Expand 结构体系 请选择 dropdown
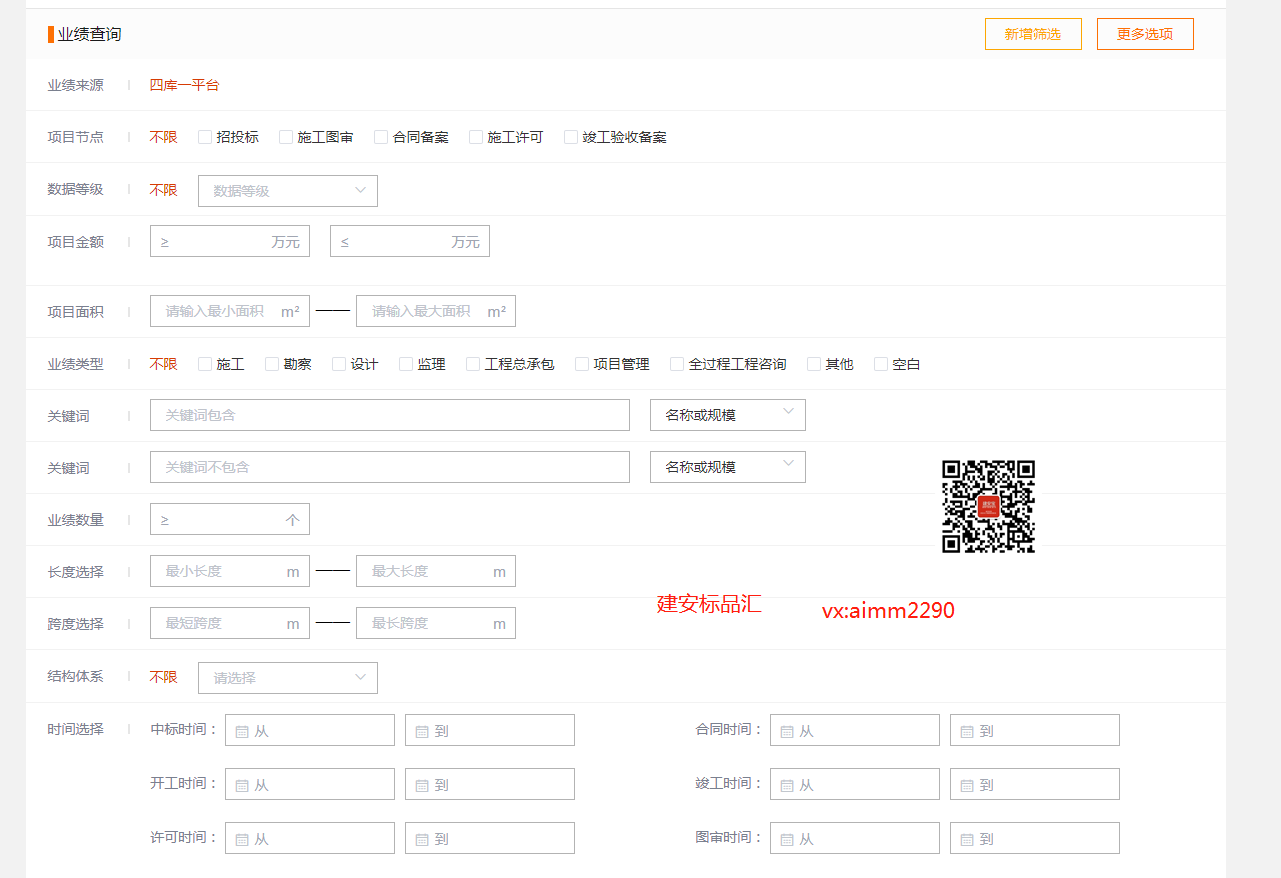The width and height of the screenshot is (1281, 878). 288,678
